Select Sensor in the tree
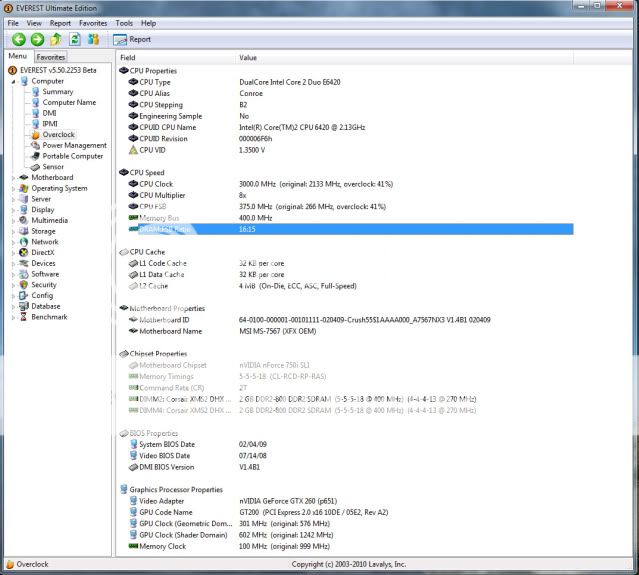 pyautogui.click(x=53, y=167)
